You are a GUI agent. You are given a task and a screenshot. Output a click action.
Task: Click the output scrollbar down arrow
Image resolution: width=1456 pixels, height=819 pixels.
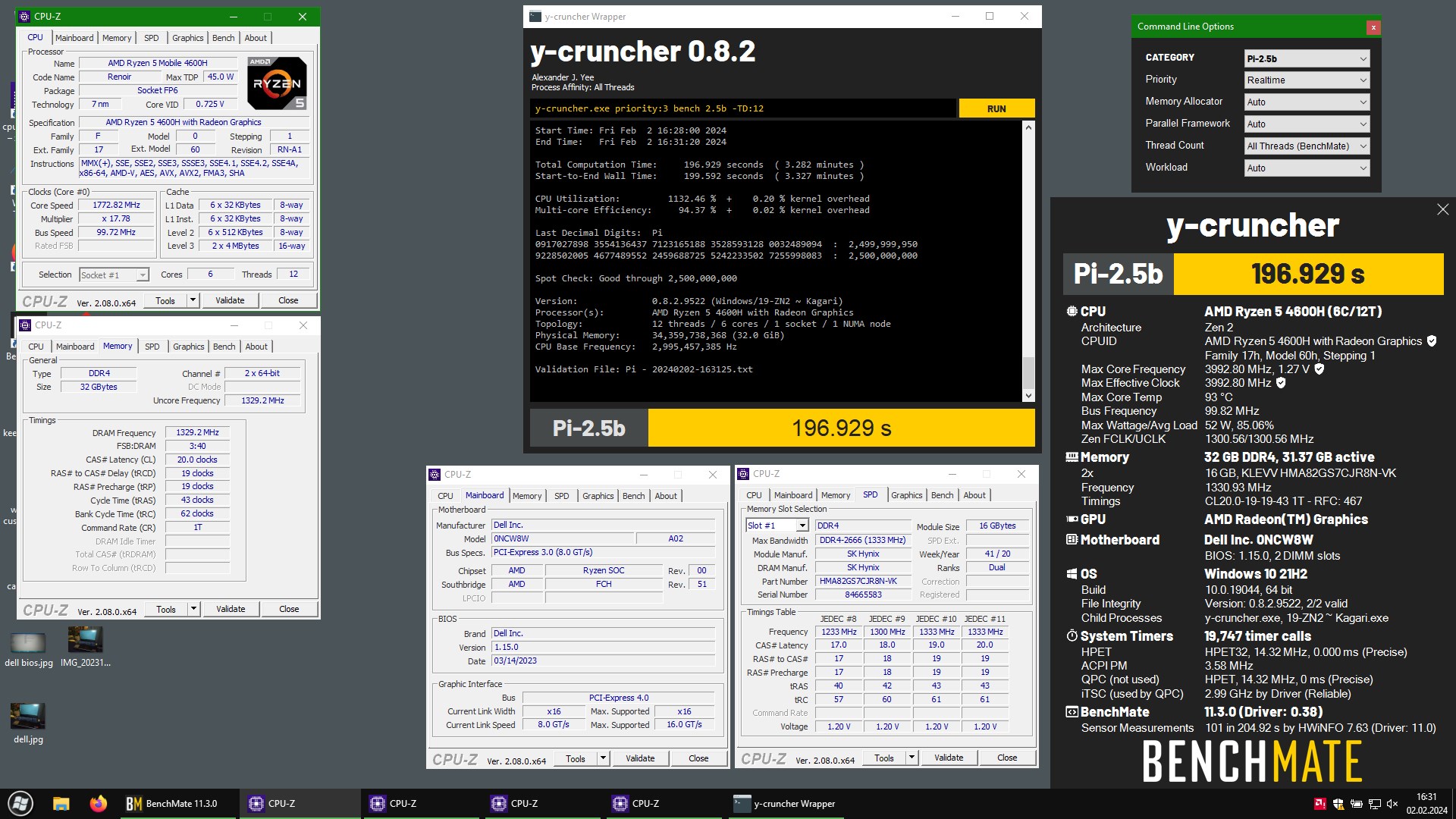[1028, 395]
